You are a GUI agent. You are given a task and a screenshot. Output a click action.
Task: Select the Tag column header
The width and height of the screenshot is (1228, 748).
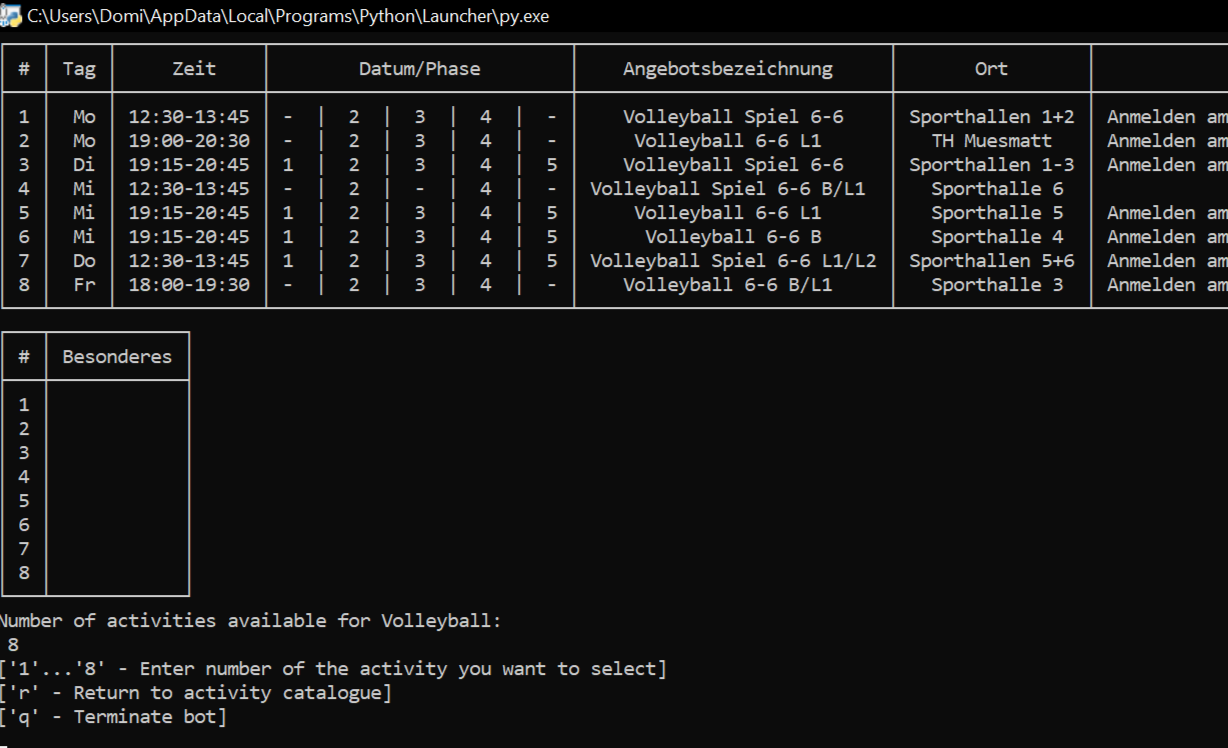coord(79,69)
